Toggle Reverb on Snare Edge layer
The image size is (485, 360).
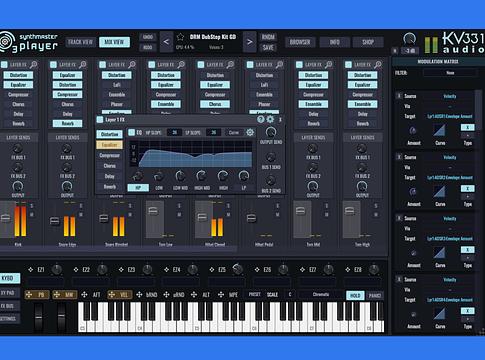pyautogui.click(x=68, y=124)
